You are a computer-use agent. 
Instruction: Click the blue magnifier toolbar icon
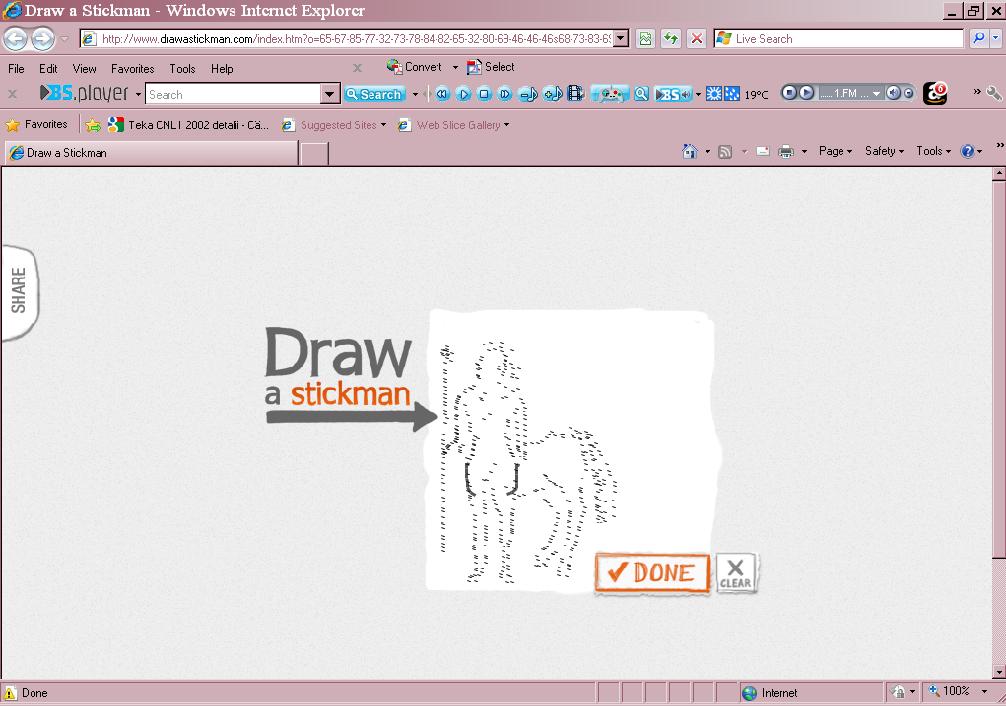(641, 94)
